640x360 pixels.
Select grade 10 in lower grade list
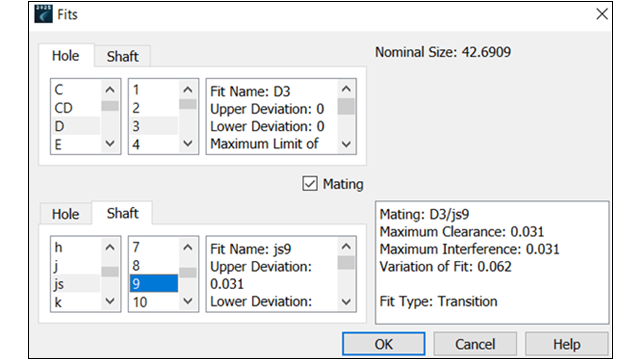click(154, 302)
